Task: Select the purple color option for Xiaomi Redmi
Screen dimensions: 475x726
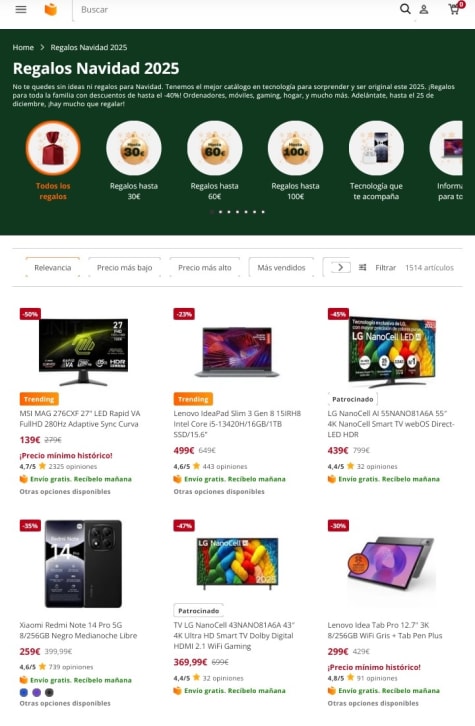Action: [37, 693]
